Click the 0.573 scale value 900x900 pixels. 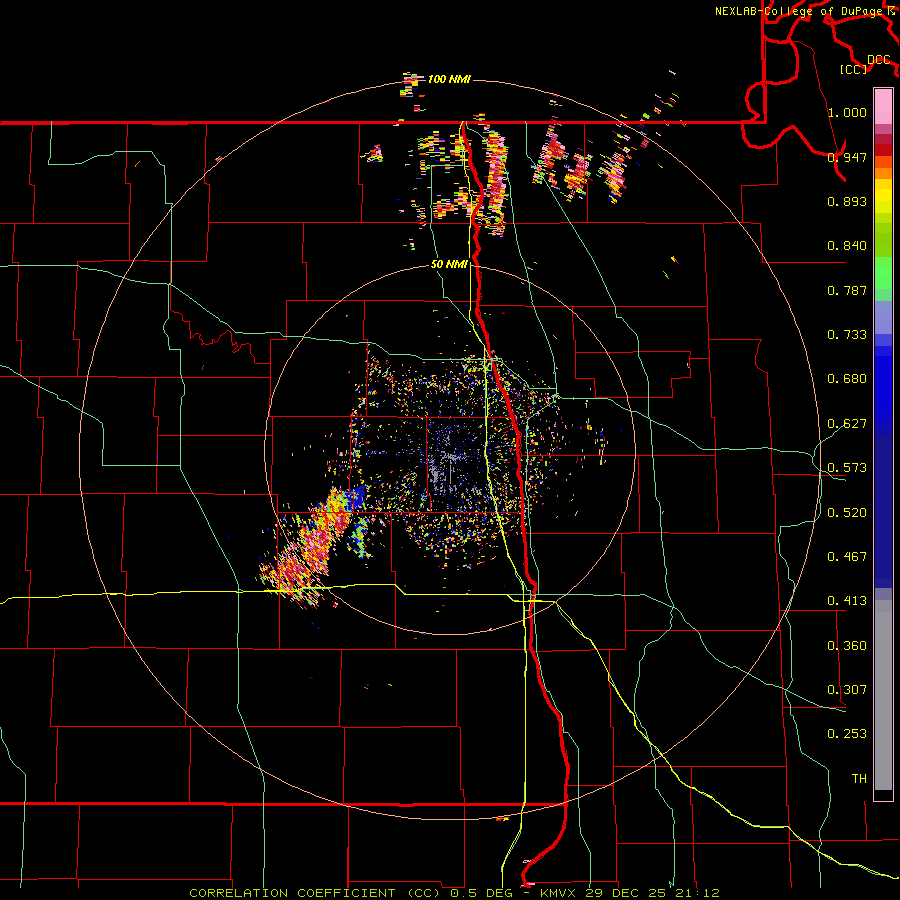[x=847, y=468]
